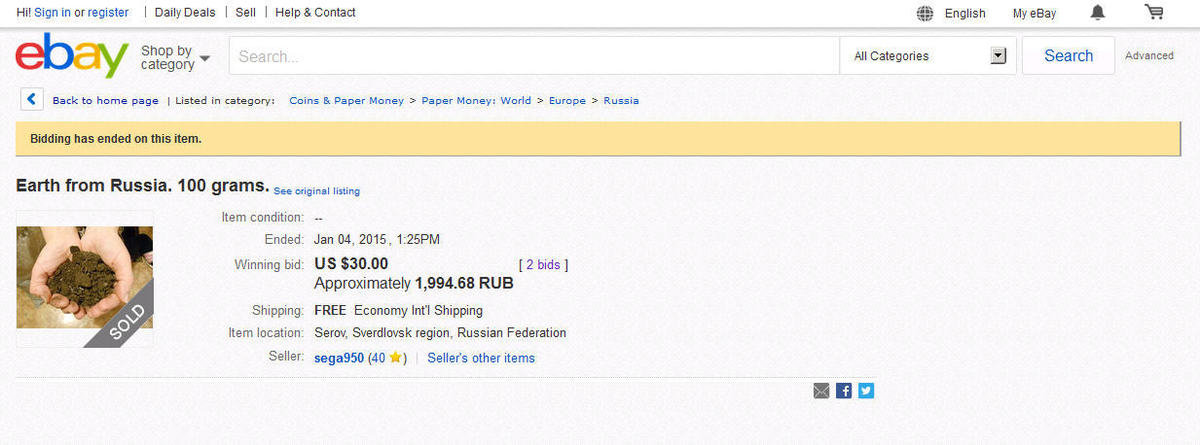Open seller sega950 profile

338,358
